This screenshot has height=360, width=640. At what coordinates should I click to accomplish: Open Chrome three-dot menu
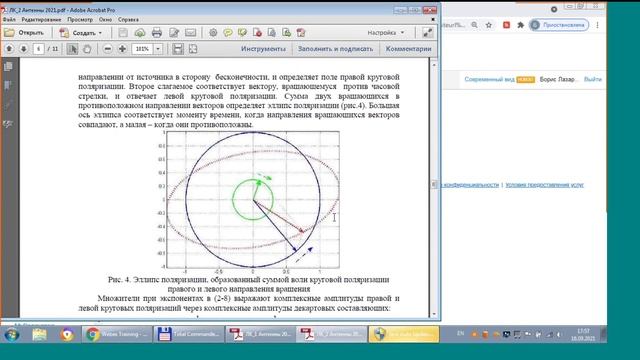(x=597, y=25)
